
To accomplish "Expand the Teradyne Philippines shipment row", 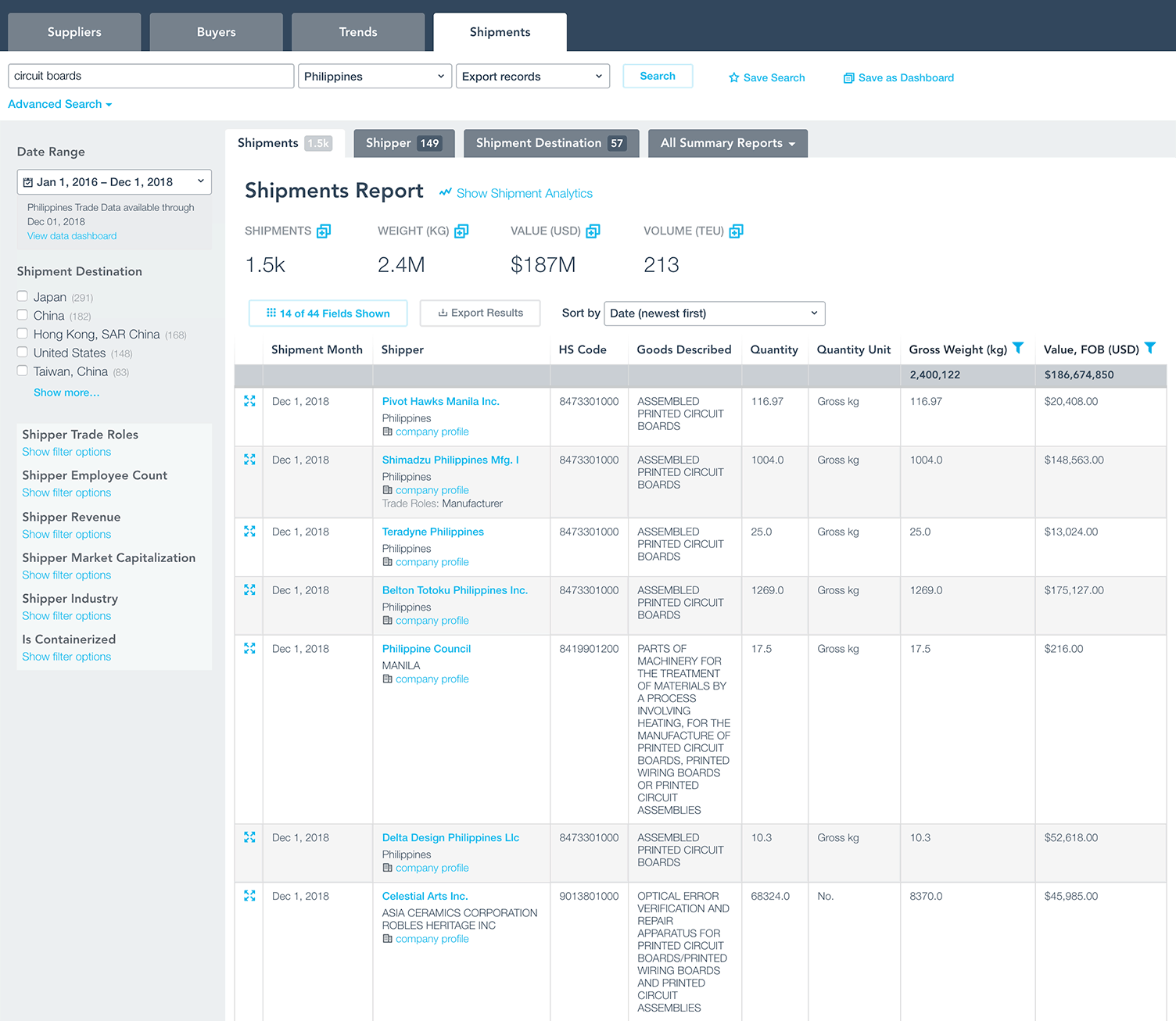I will [x=249, y=532].
